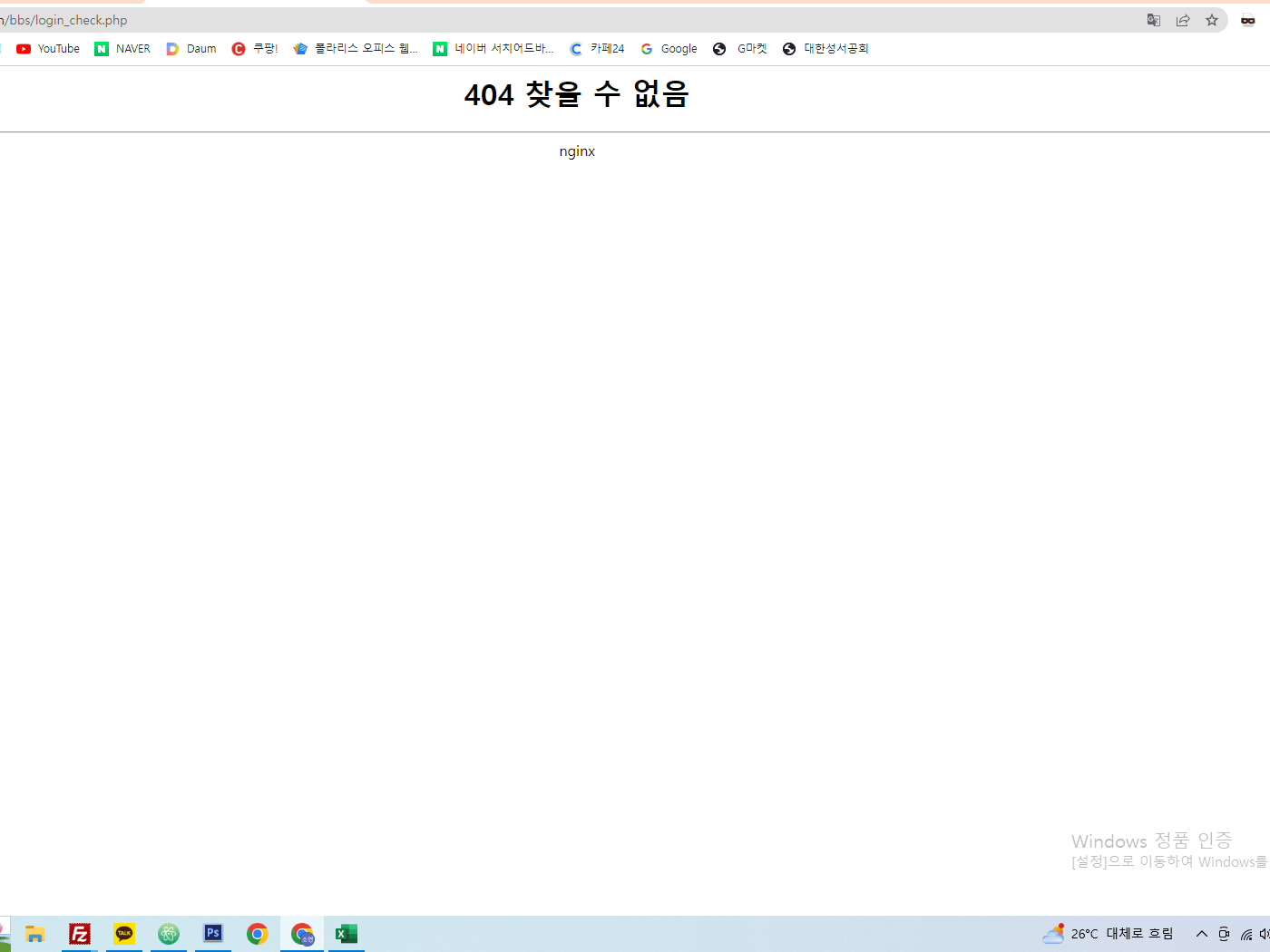The width and height of the screenshot is (1270, 952).
Task: Click the share page icon
Action: point(1183,20)
